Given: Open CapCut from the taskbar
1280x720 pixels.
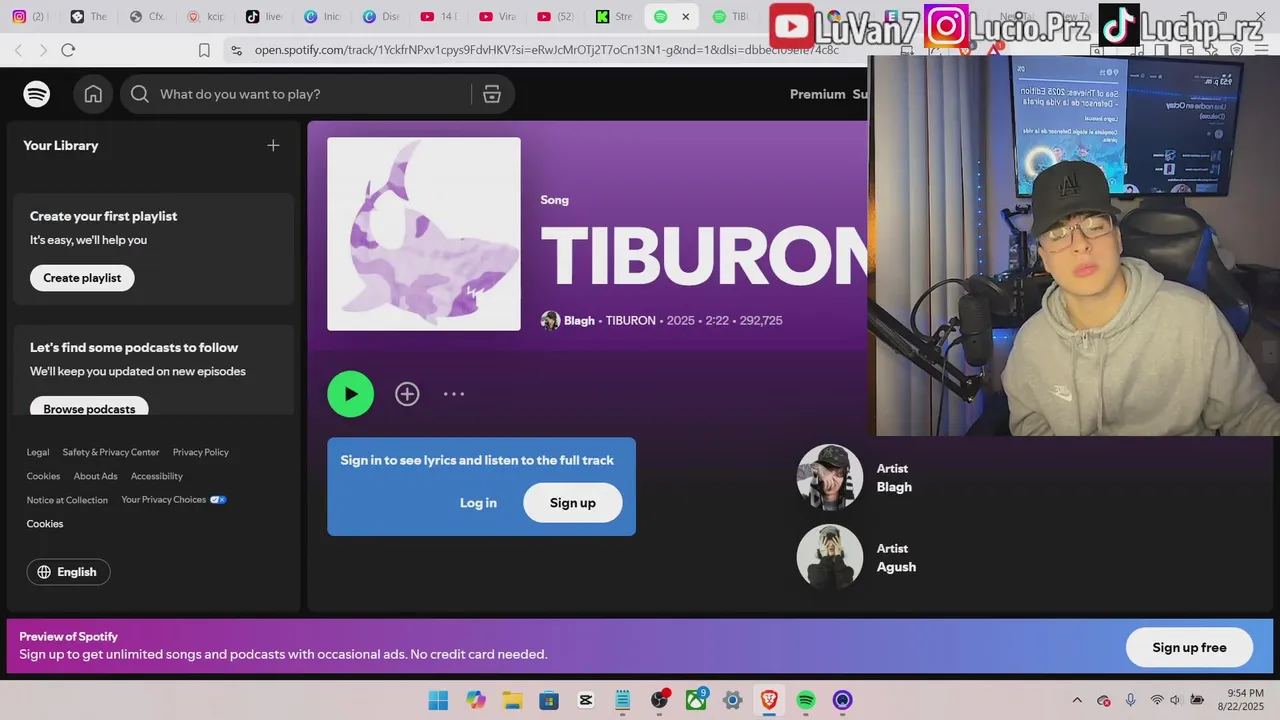Looking at the screenshot, I should [586, 700].
